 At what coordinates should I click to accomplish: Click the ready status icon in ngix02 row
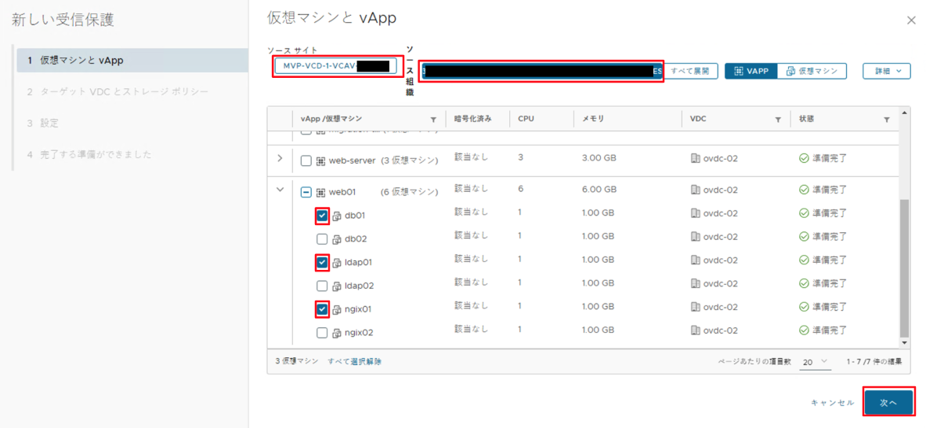803,329
